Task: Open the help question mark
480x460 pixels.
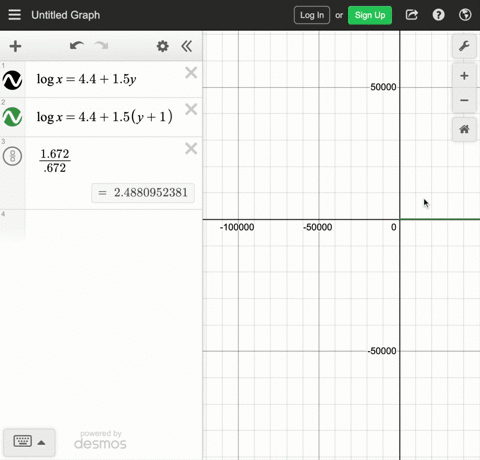Action: click(x=438, y=15)
